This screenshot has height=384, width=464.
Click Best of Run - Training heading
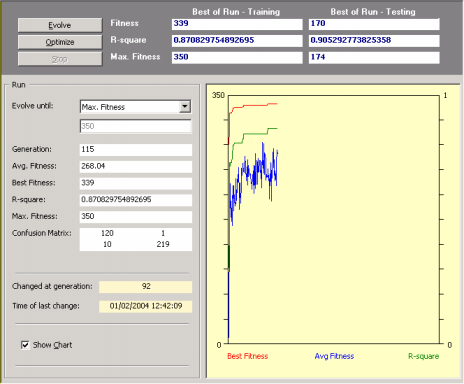pos(236,12)
